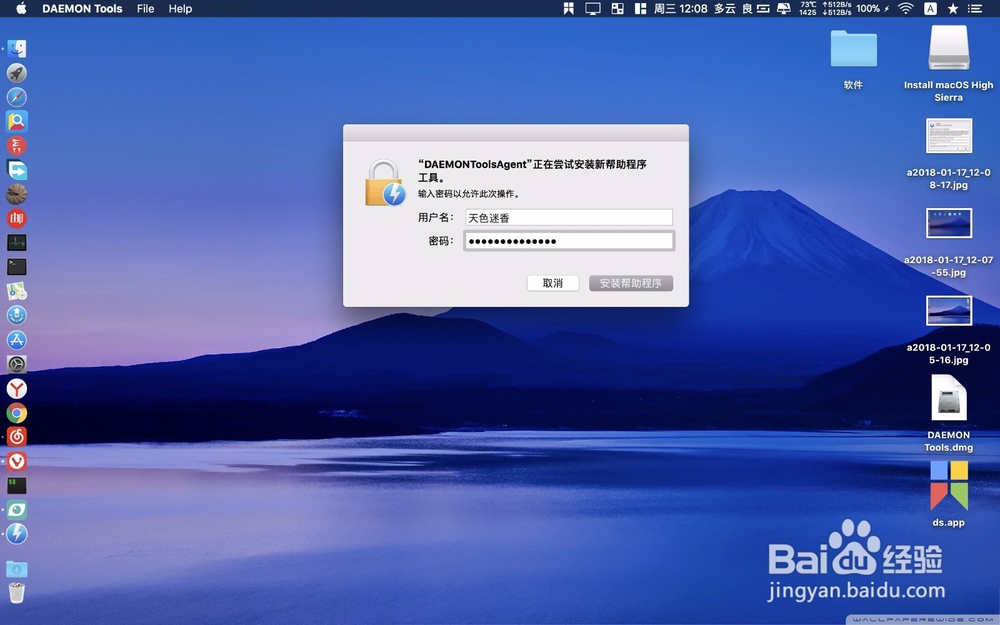The width and height of the screenshot is (1000, 625).
Task: Open Activity Monitor from the dock
Action: coord(17,242)
